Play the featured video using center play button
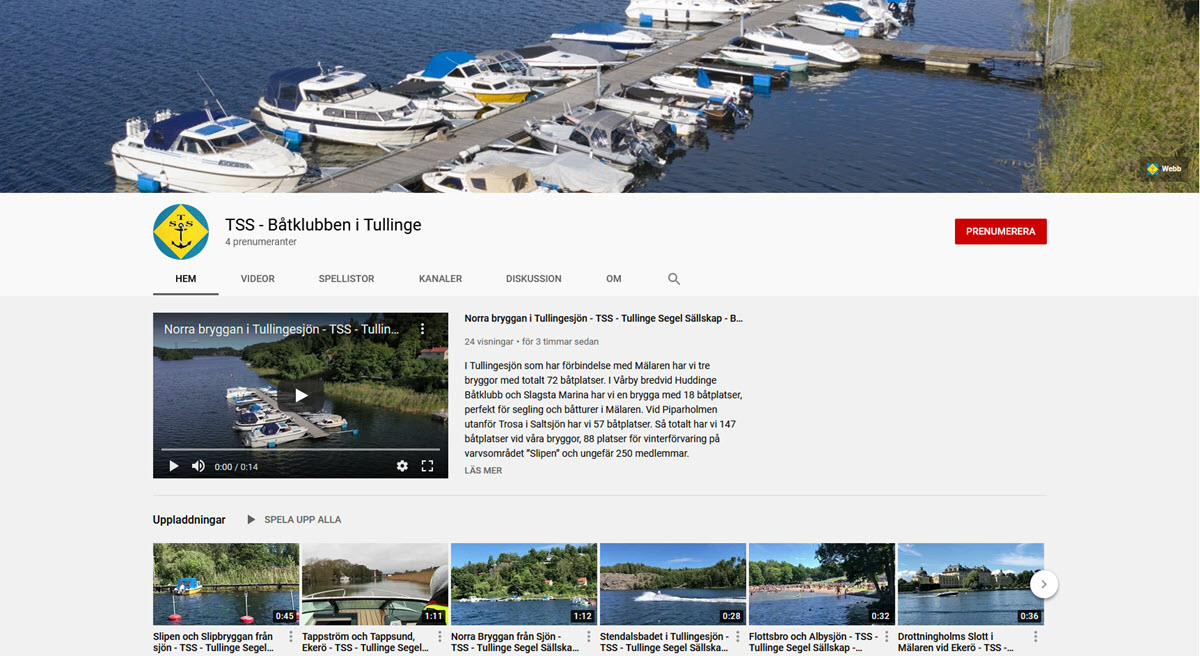Image resolution: width=1200 pixels, height=656 pixels. point(301,395)
